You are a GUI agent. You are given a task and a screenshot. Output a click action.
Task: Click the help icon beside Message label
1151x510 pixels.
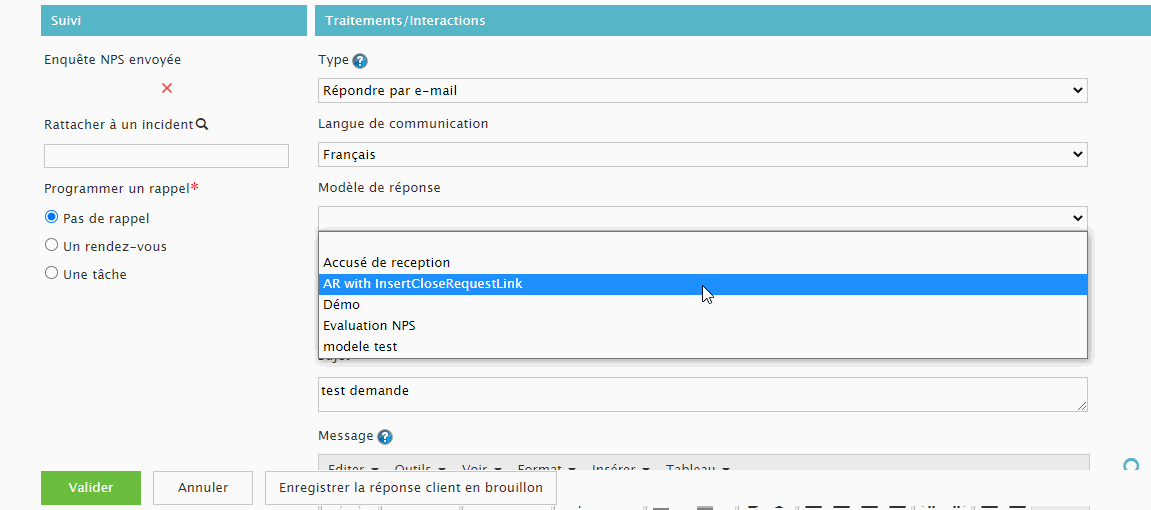pyautogui.click(x=385, y=437)
